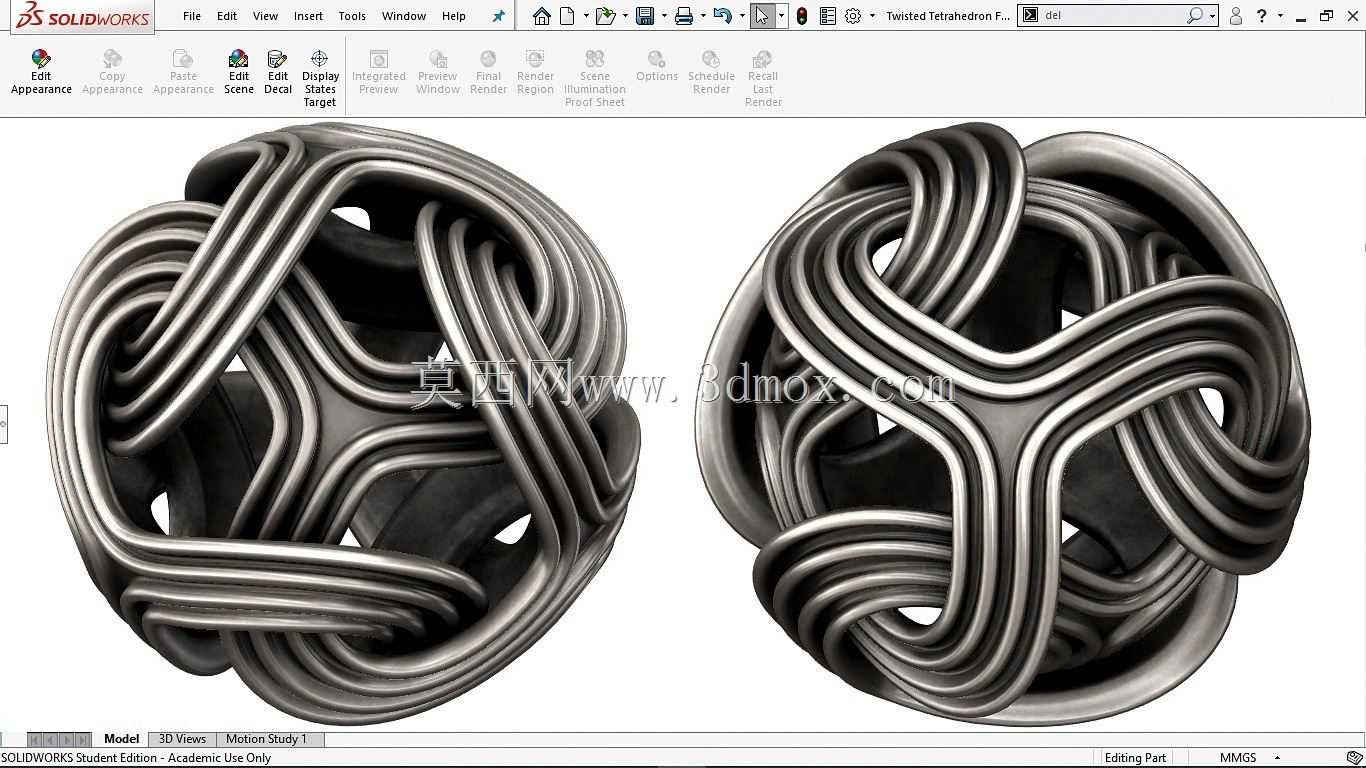
Task: Click the Schedule Render tool
Action: (711, 72)
